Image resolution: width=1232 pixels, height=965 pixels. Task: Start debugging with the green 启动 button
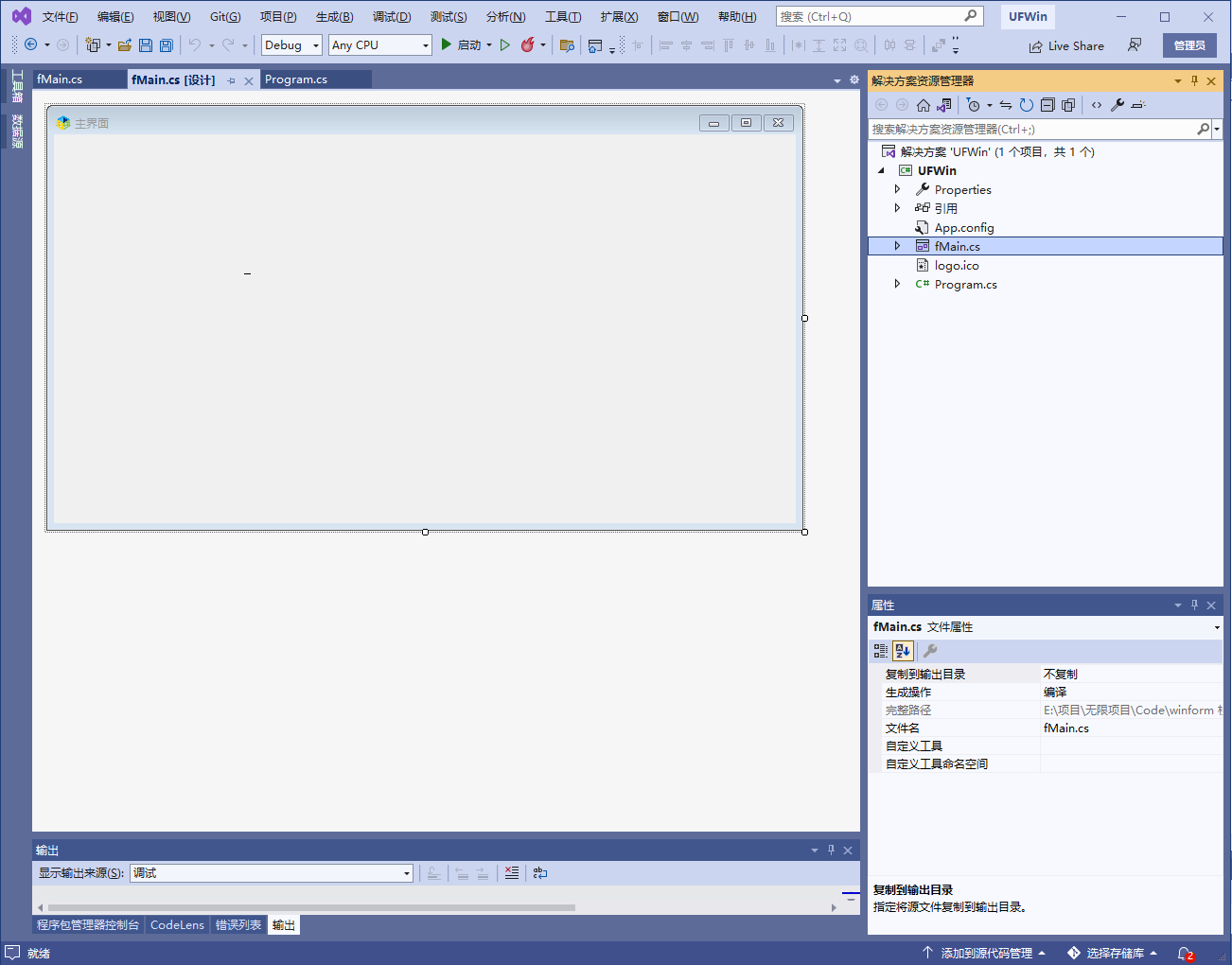point(461,45)
